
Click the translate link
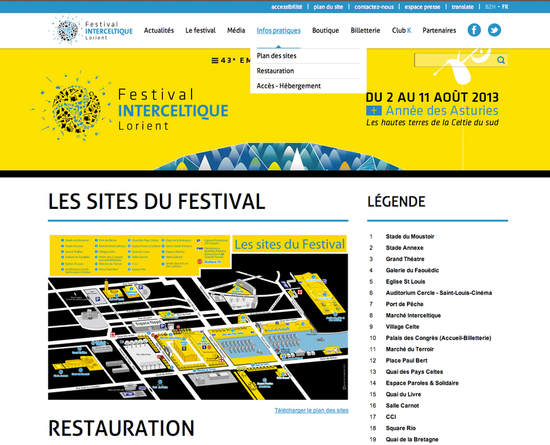coord(463,7)
